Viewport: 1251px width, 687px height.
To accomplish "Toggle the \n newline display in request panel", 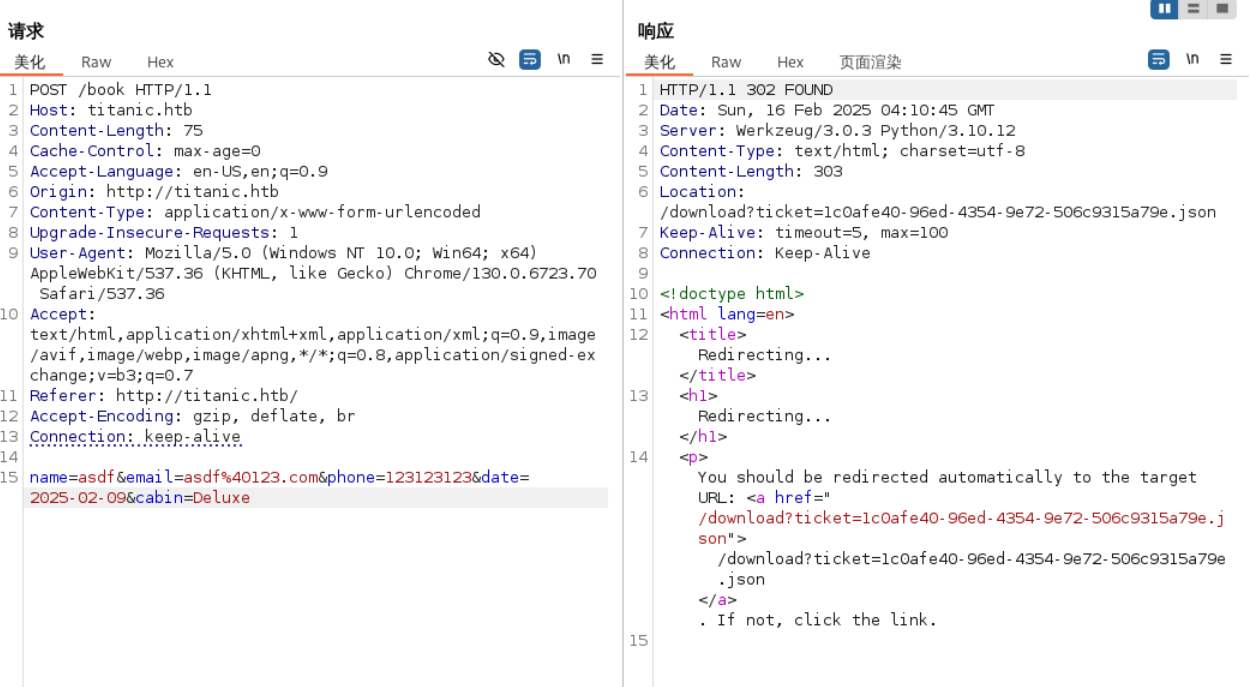I will tap(564, 60).
